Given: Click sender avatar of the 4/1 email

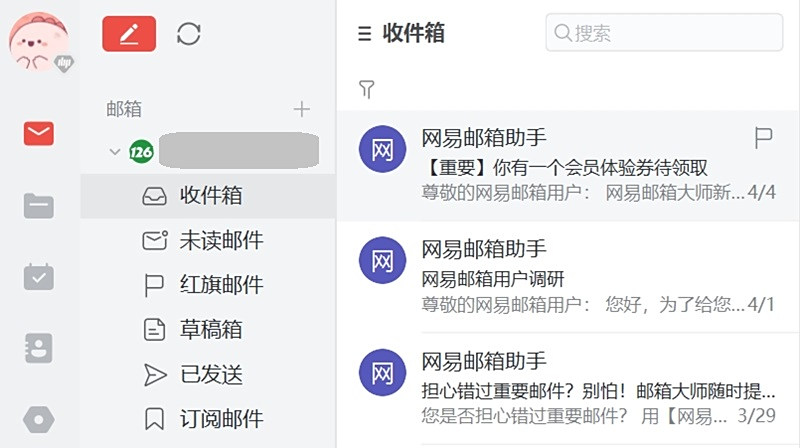Looking at the screenshot, I should point(383,261).
